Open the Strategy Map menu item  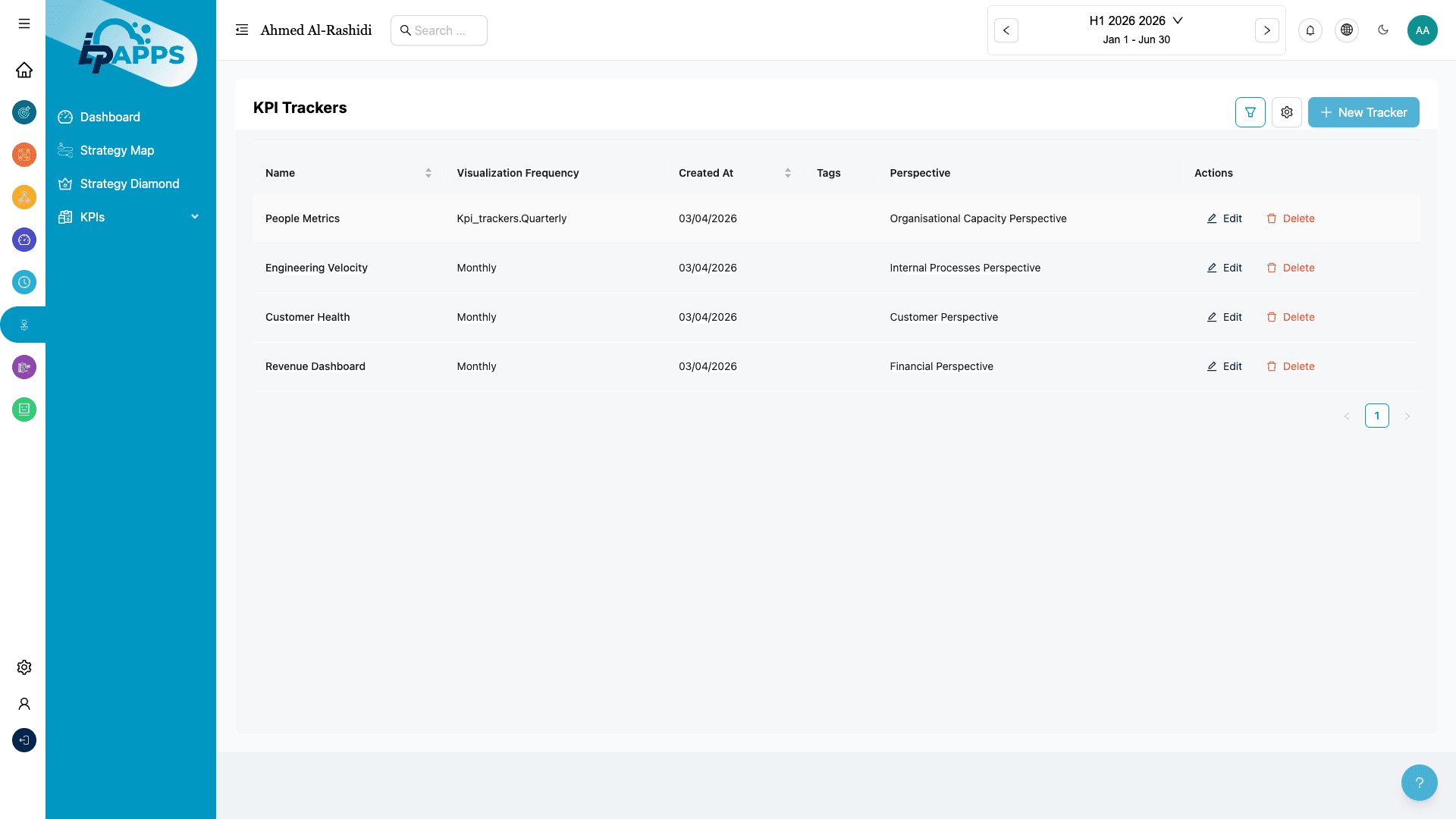point(117,150)
